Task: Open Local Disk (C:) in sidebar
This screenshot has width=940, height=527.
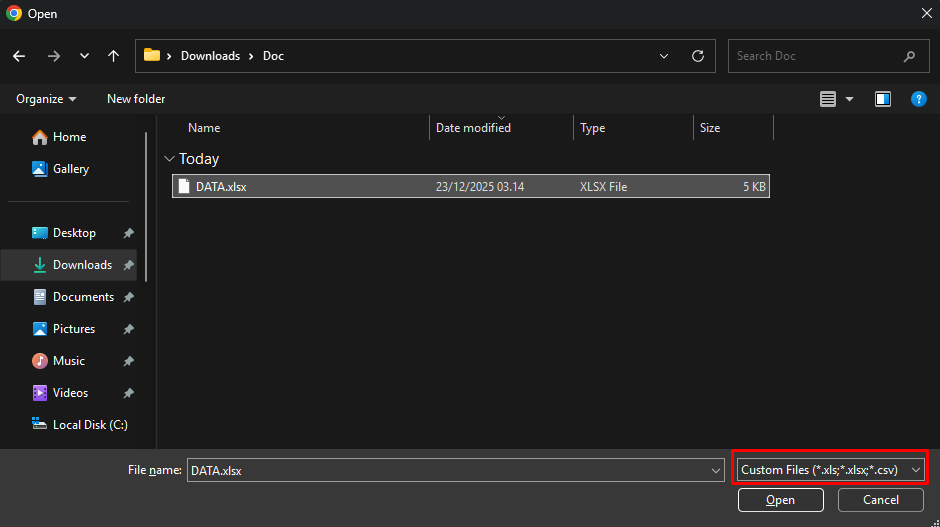Action: (x=89, y=425)
